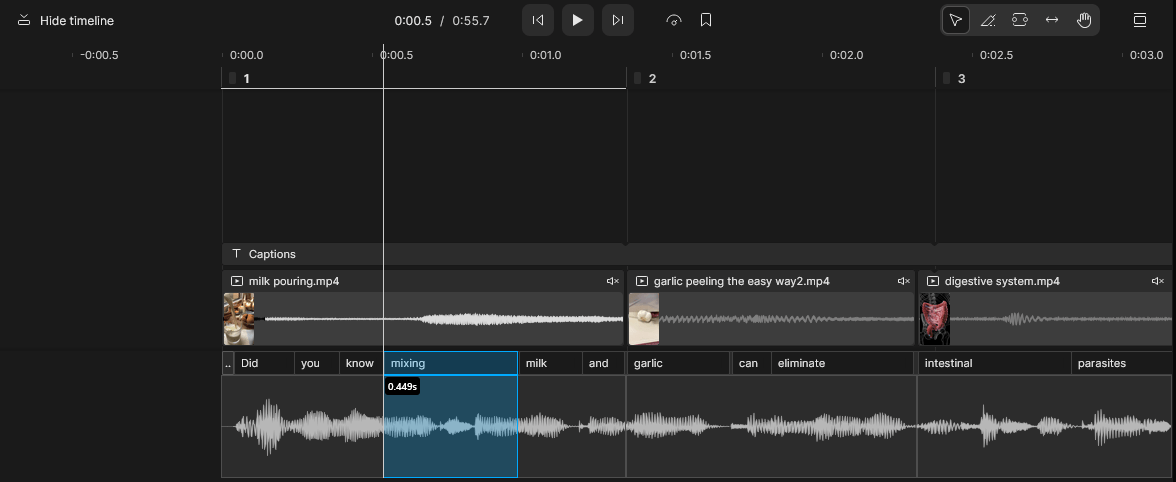Screen dimensions: 1176x482
Task: Open the timeline layout panel icon
Action: (x=1139, y=20)
